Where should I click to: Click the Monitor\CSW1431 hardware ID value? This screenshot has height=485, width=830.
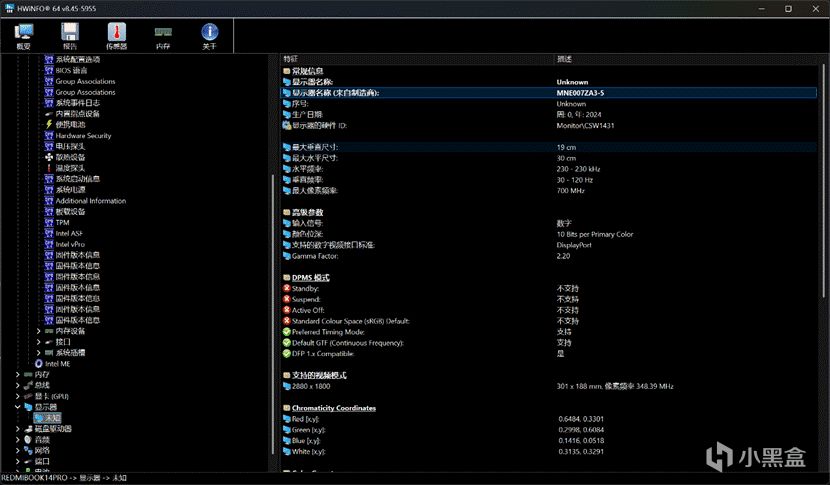tap(585, 125)
